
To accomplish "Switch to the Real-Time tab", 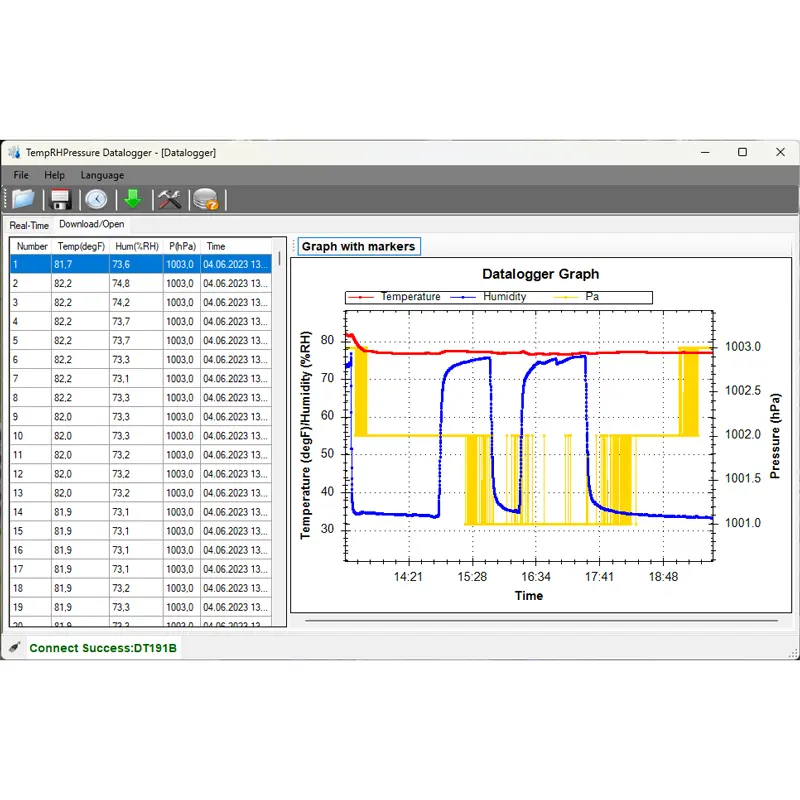I will pos(27,225).
